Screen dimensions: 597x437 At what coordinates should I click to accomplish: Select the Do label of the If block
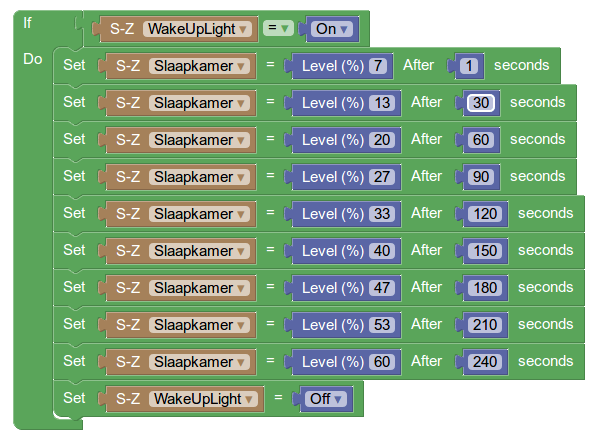pyautogui.click(x=32, y=59)
